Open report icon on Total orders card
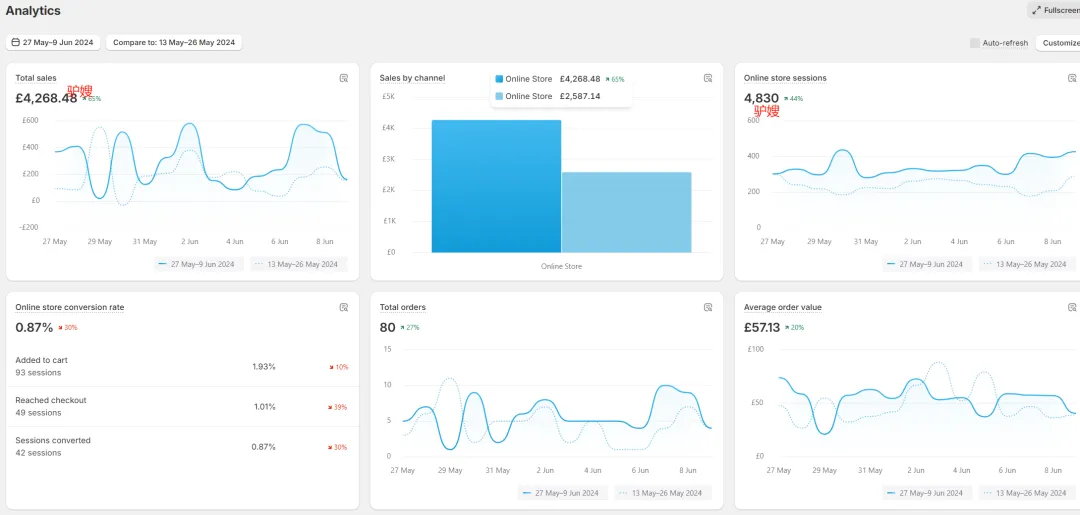This screenshot has height=515, width=1080. (707, 308)
